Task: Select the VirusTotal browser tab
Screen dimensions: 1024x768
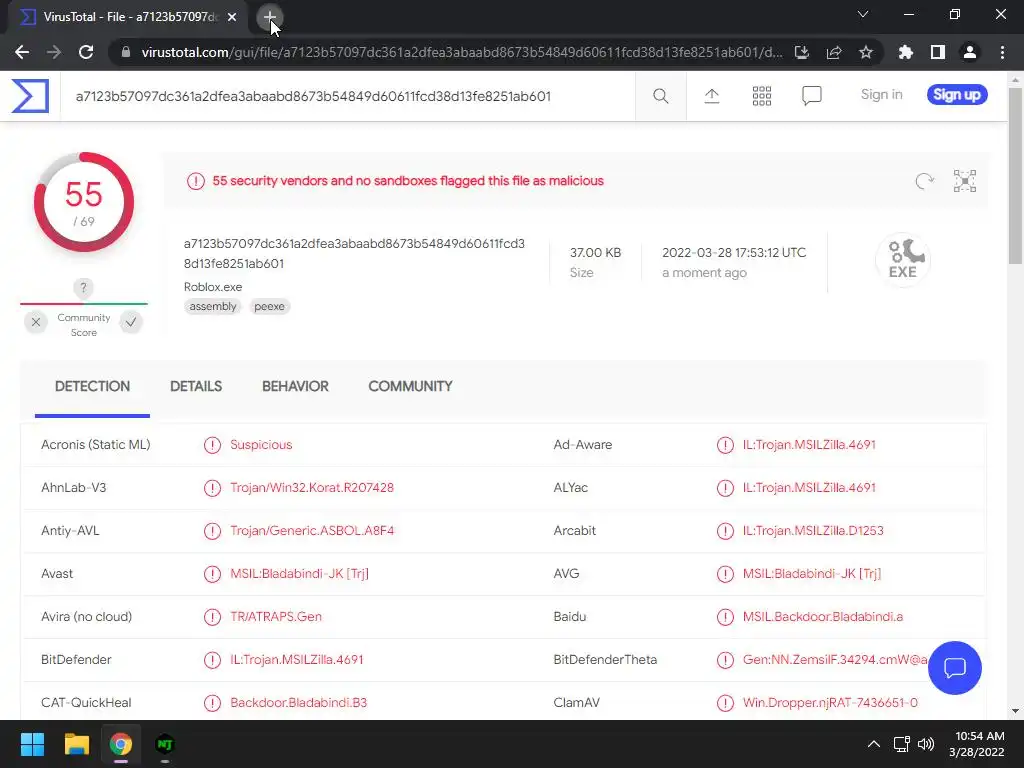Action: (x=127, y=18)
